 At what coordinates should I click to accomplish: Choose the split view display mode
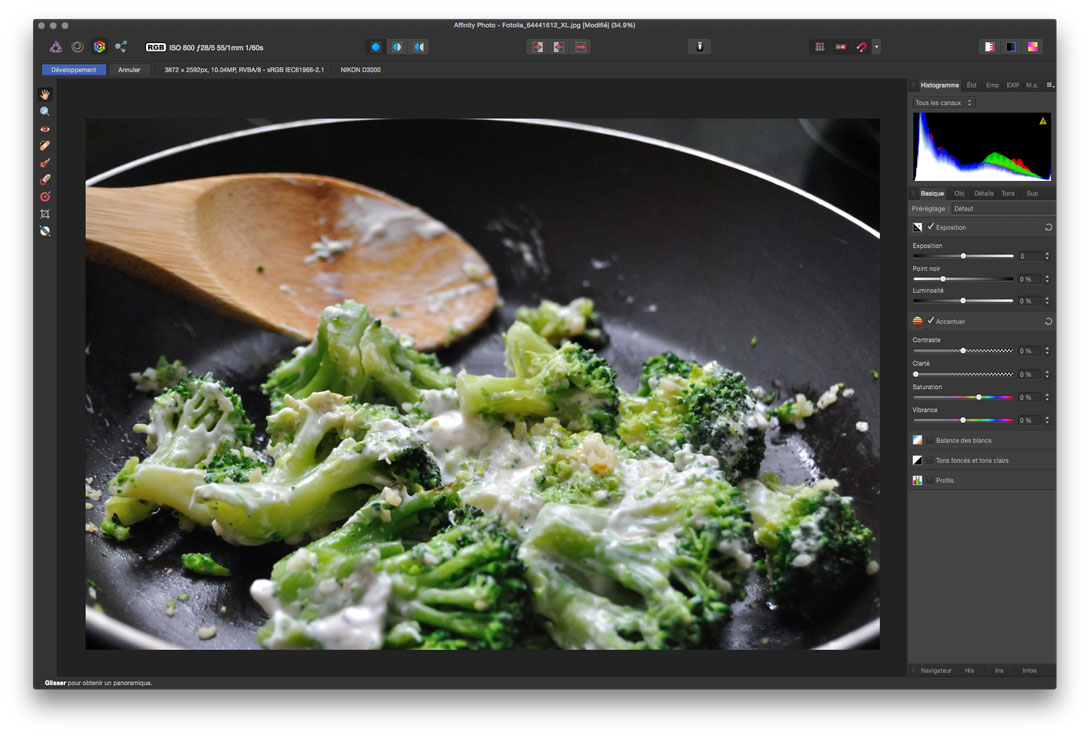tap(397, 47)
